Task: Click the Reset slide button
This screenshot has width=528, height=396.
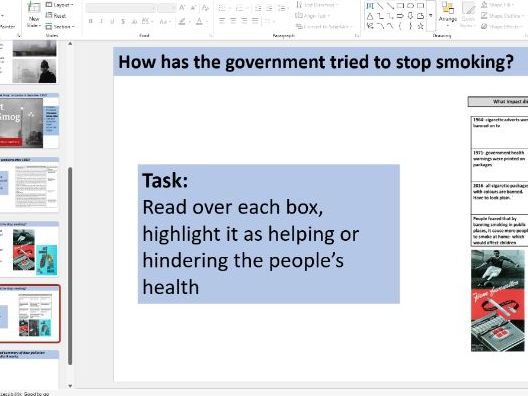Action: [56, 15]
